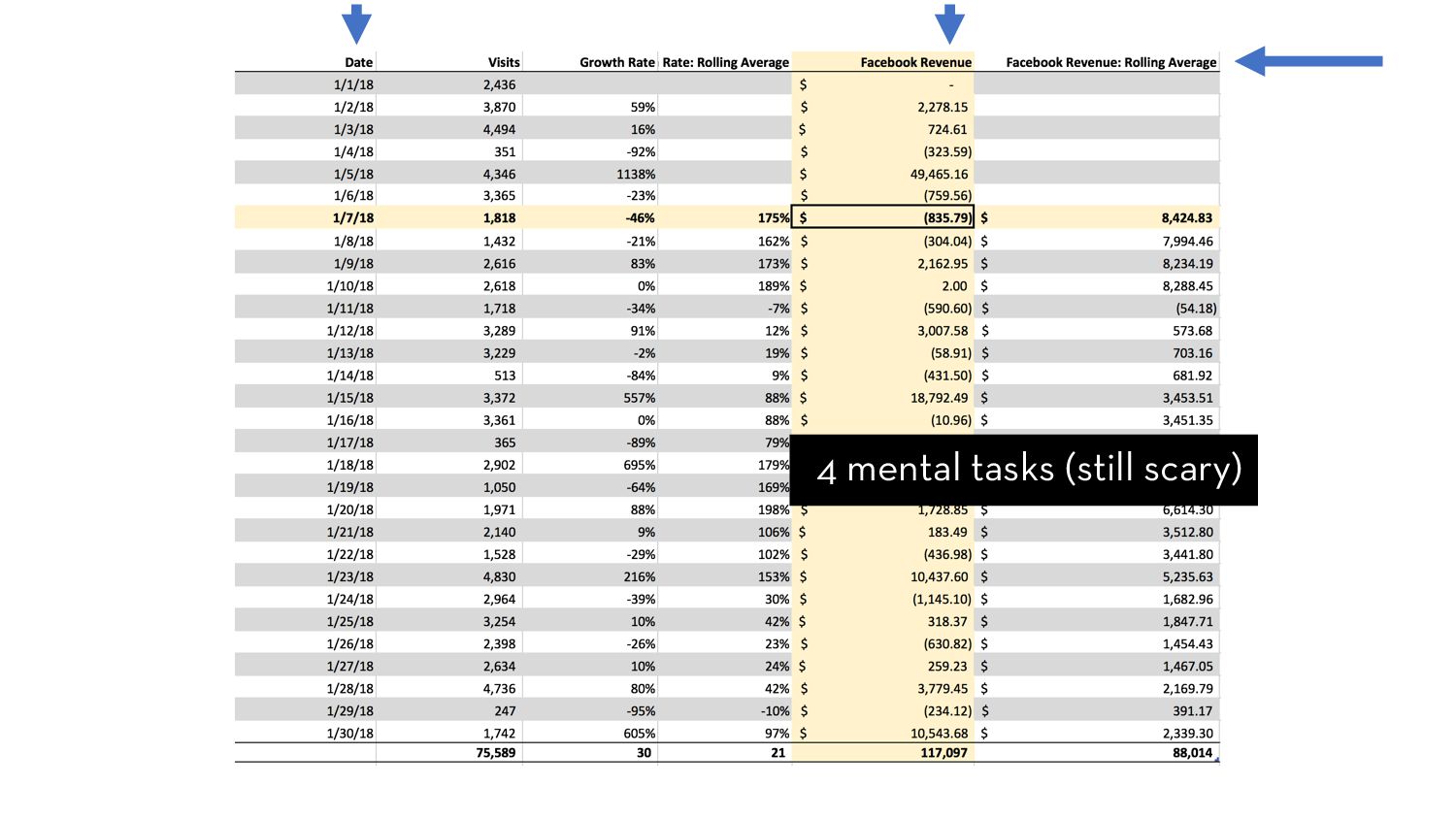Select Facebook revenue cell 10,543.68

point(939,734)
